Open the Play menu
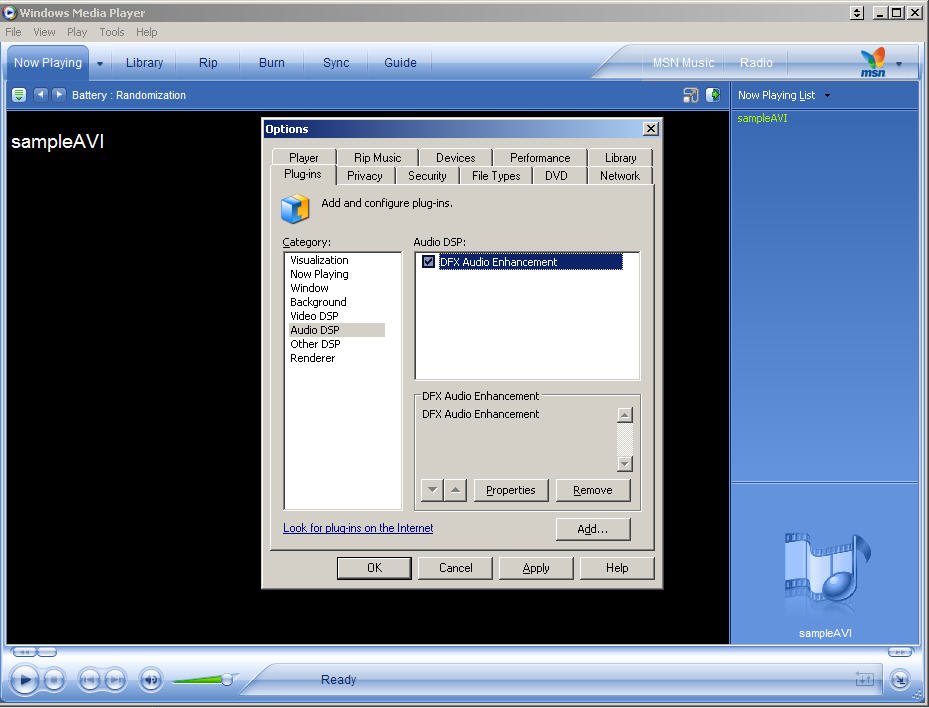Image resolution: width=929 pixels, height=708 pixels. pyautogui.click(x=76, y=32)
